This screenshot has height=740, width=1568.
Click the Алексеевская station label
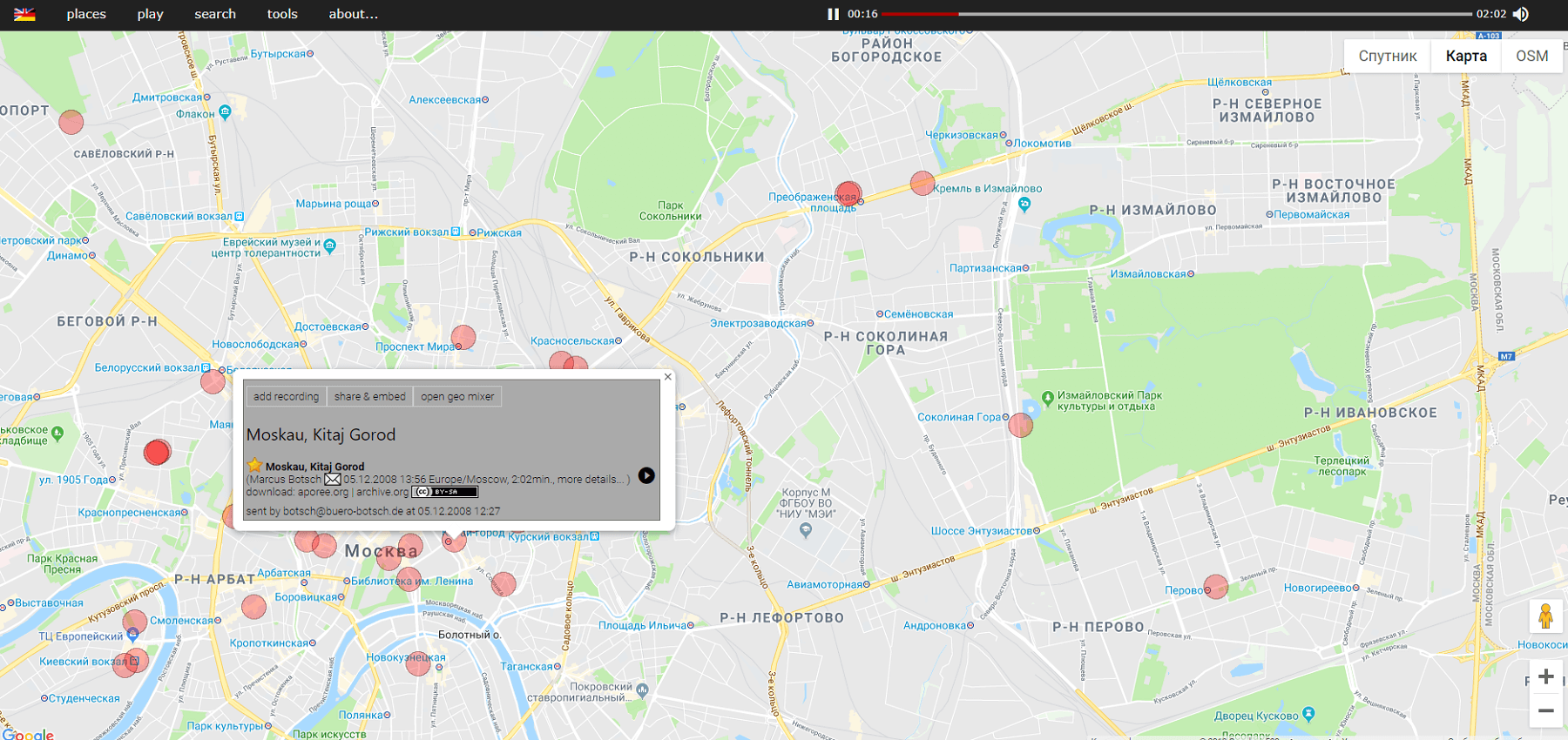point(445,99)
